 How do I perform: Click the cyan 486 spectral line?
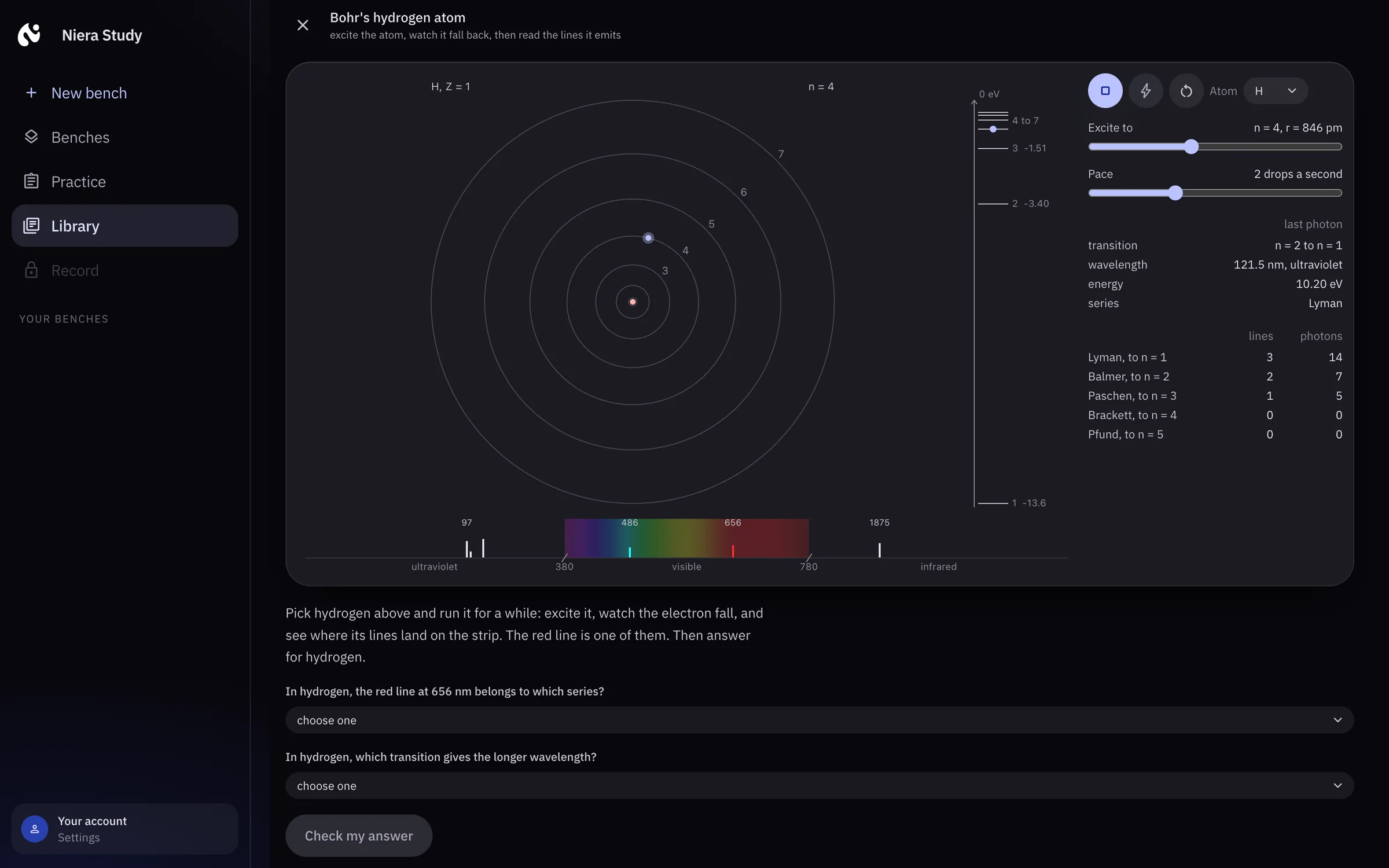click(630, 552)
